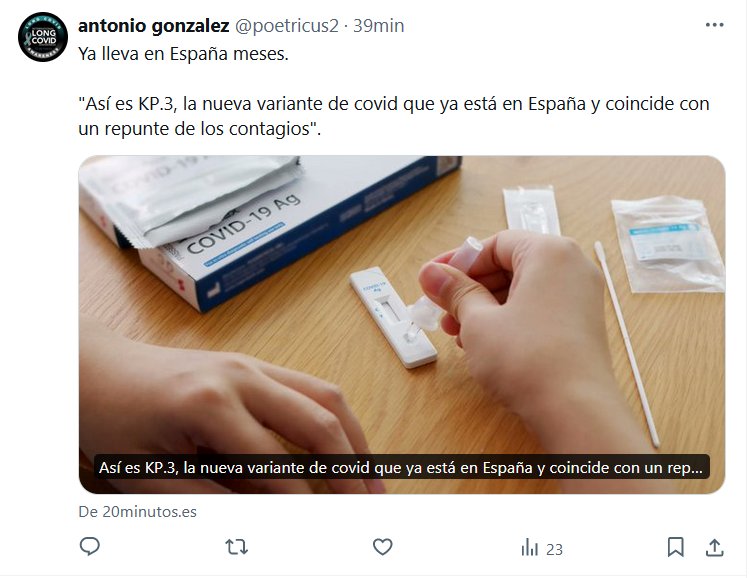Visit the @poetricus2 handle
The width and height of the screenshot is (750, 578).
pyautogui.click(x=287, y=26)
